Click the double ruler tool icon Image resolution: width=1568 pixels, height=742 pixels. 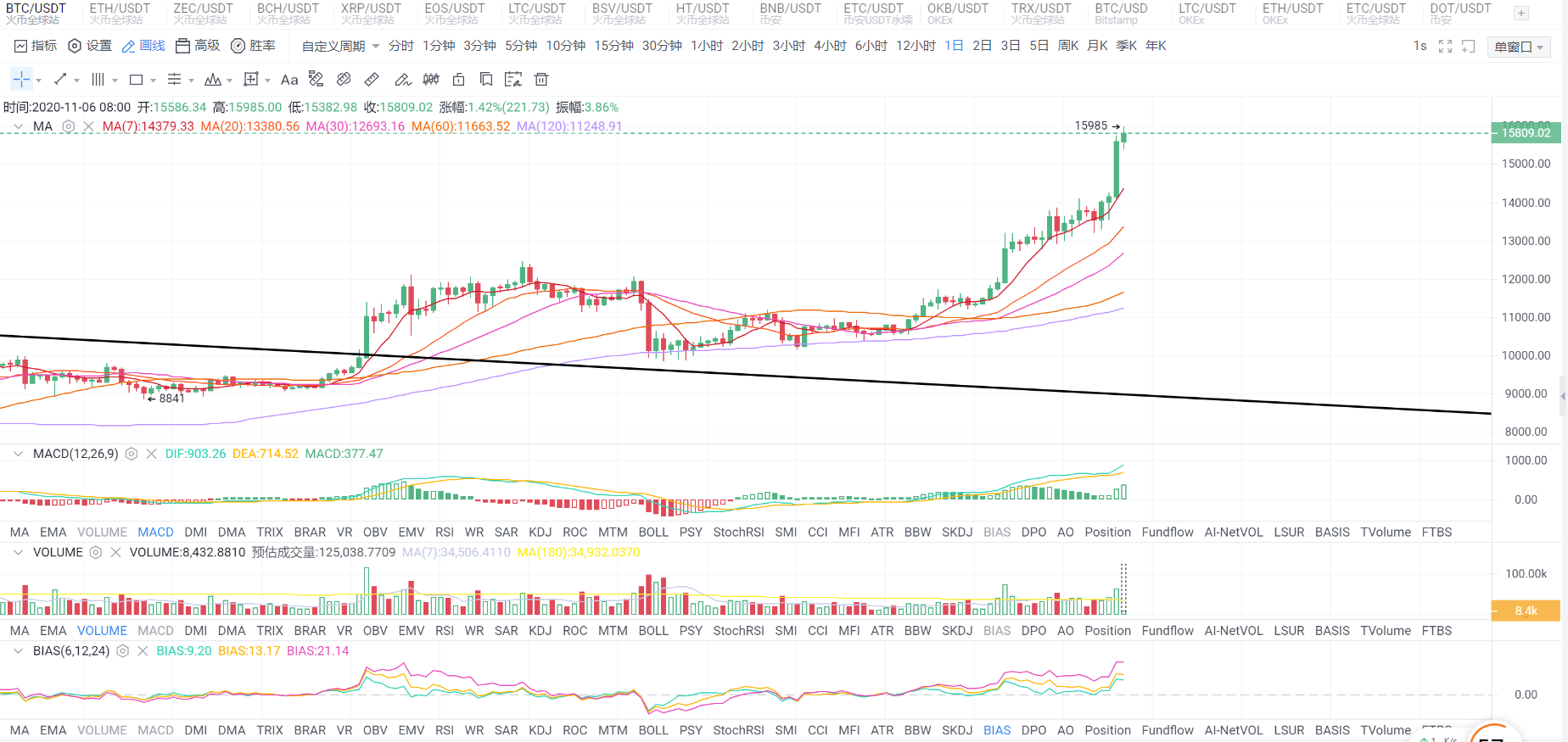[x=344, y=80]
